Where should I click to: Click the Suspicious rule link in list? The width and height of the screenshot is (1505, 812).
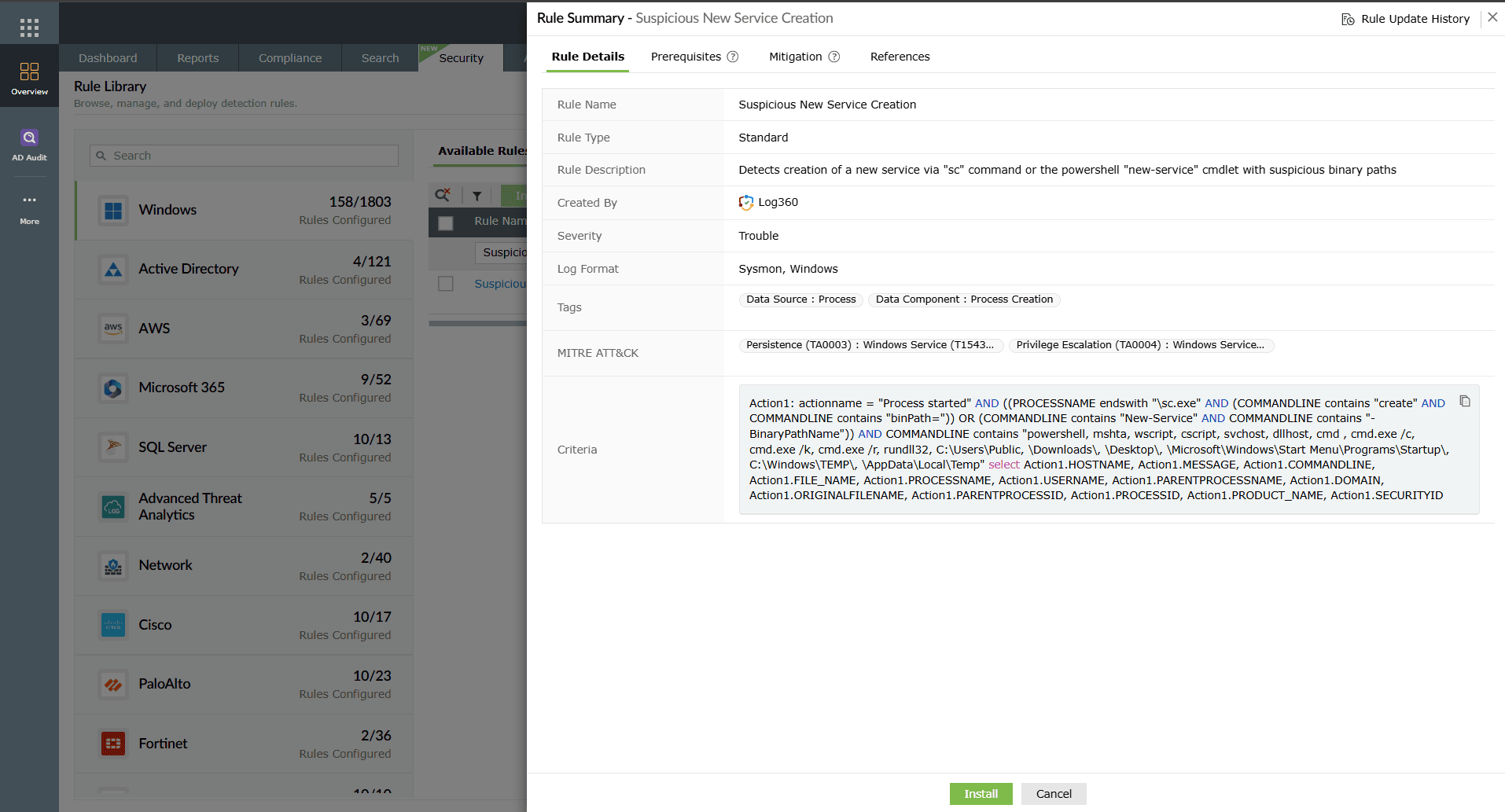click(x=500, y=284)
